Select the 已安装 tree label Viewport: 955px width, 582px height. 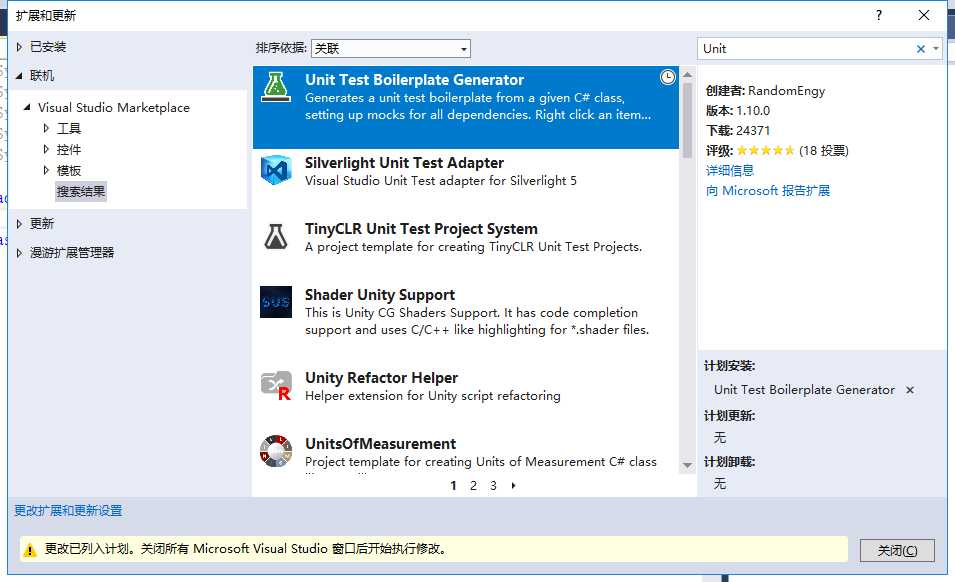48,47
